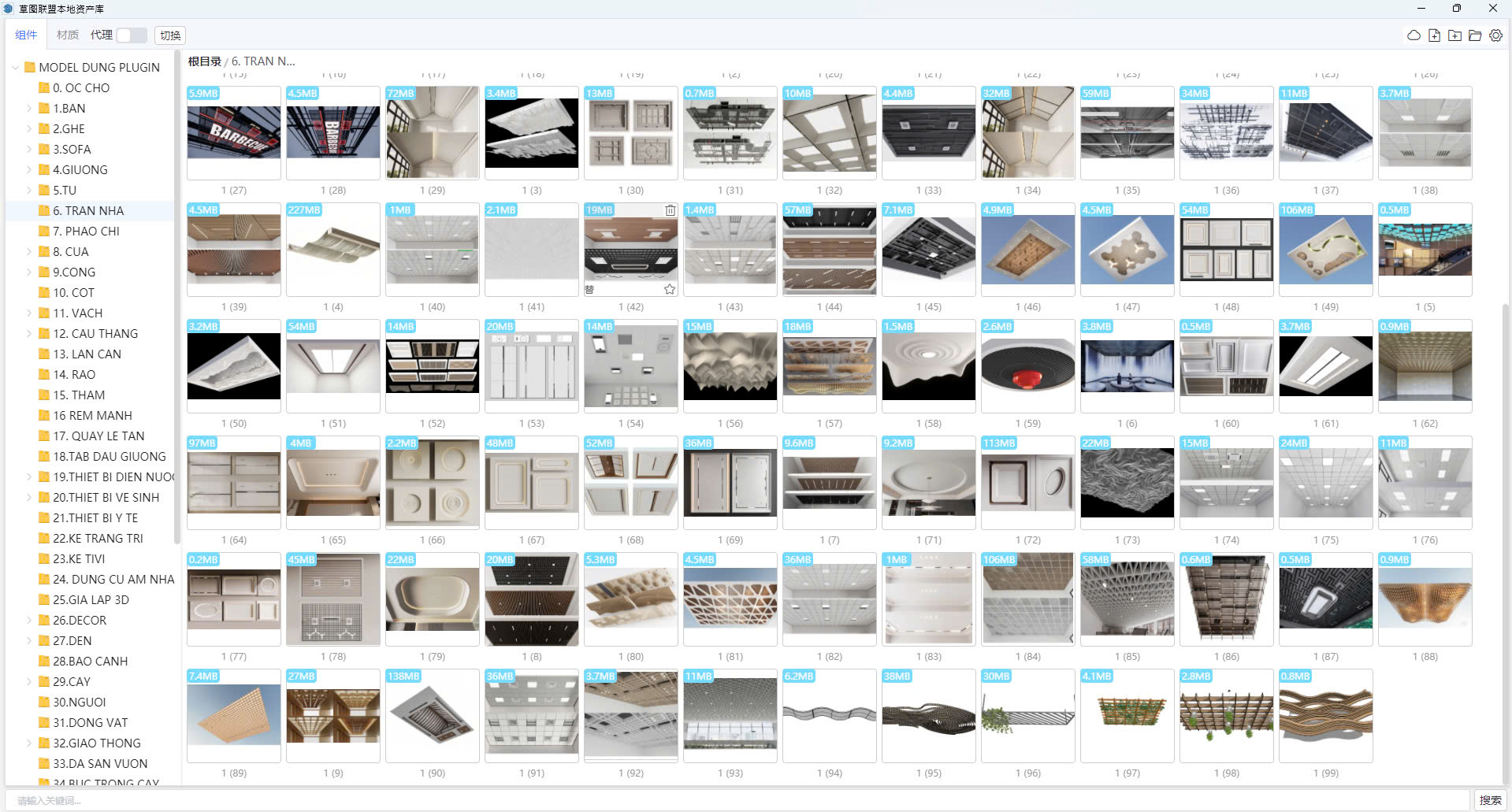Click the add new folder icon
This screenshot has width=1512, height=812.
click(x=1454, y=35)
